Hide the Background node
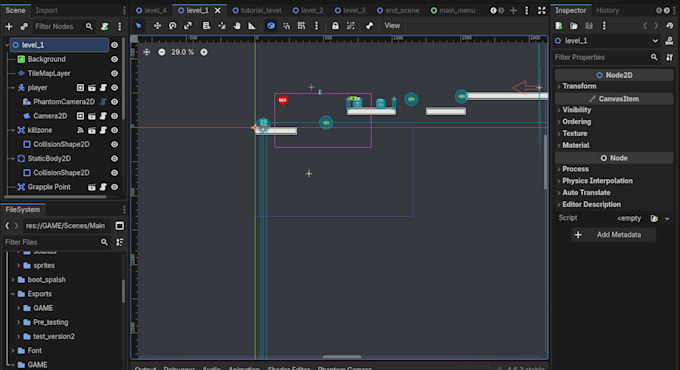680x370 pixels. [x=114, y=59]
